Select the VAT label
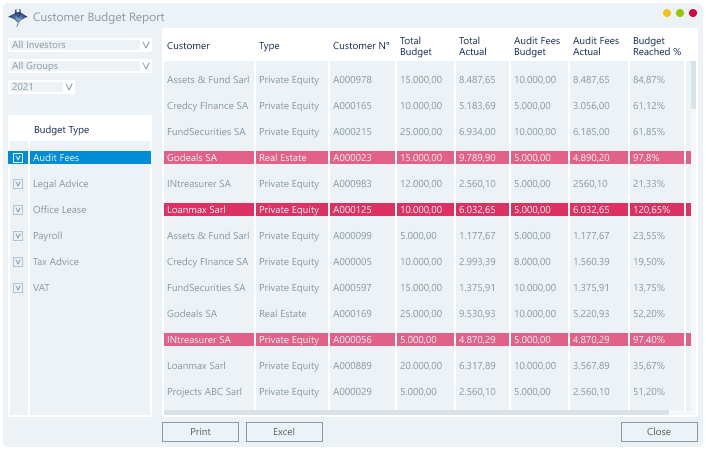Image resolution: width=706 pixels, height=450 pixels. pos(41,288)
